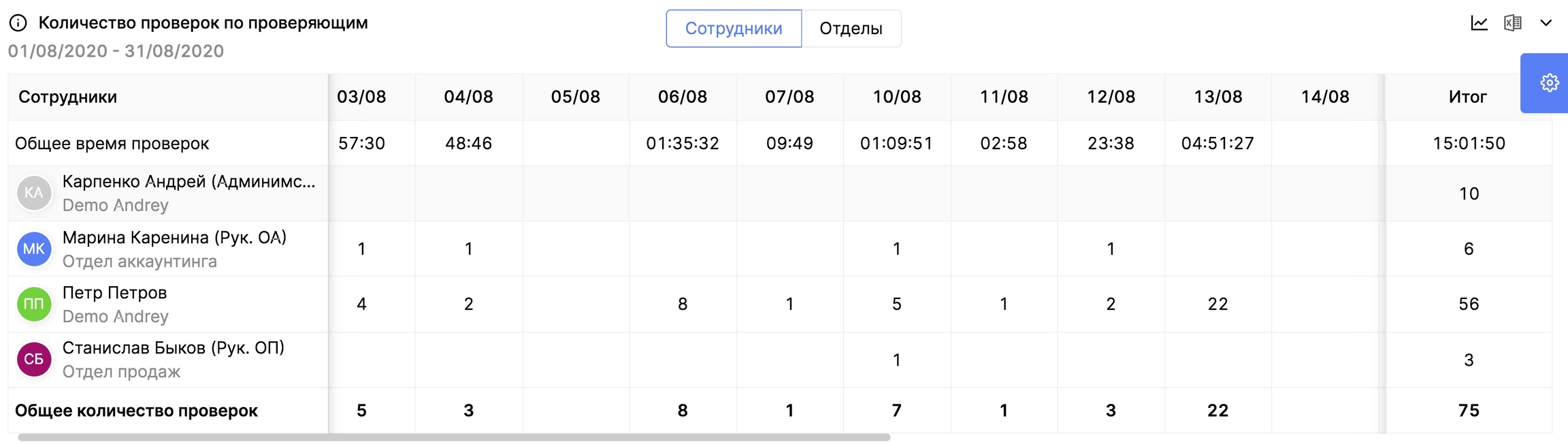
Task: Click the Сотрудники column header
Action: pos(68,97)
